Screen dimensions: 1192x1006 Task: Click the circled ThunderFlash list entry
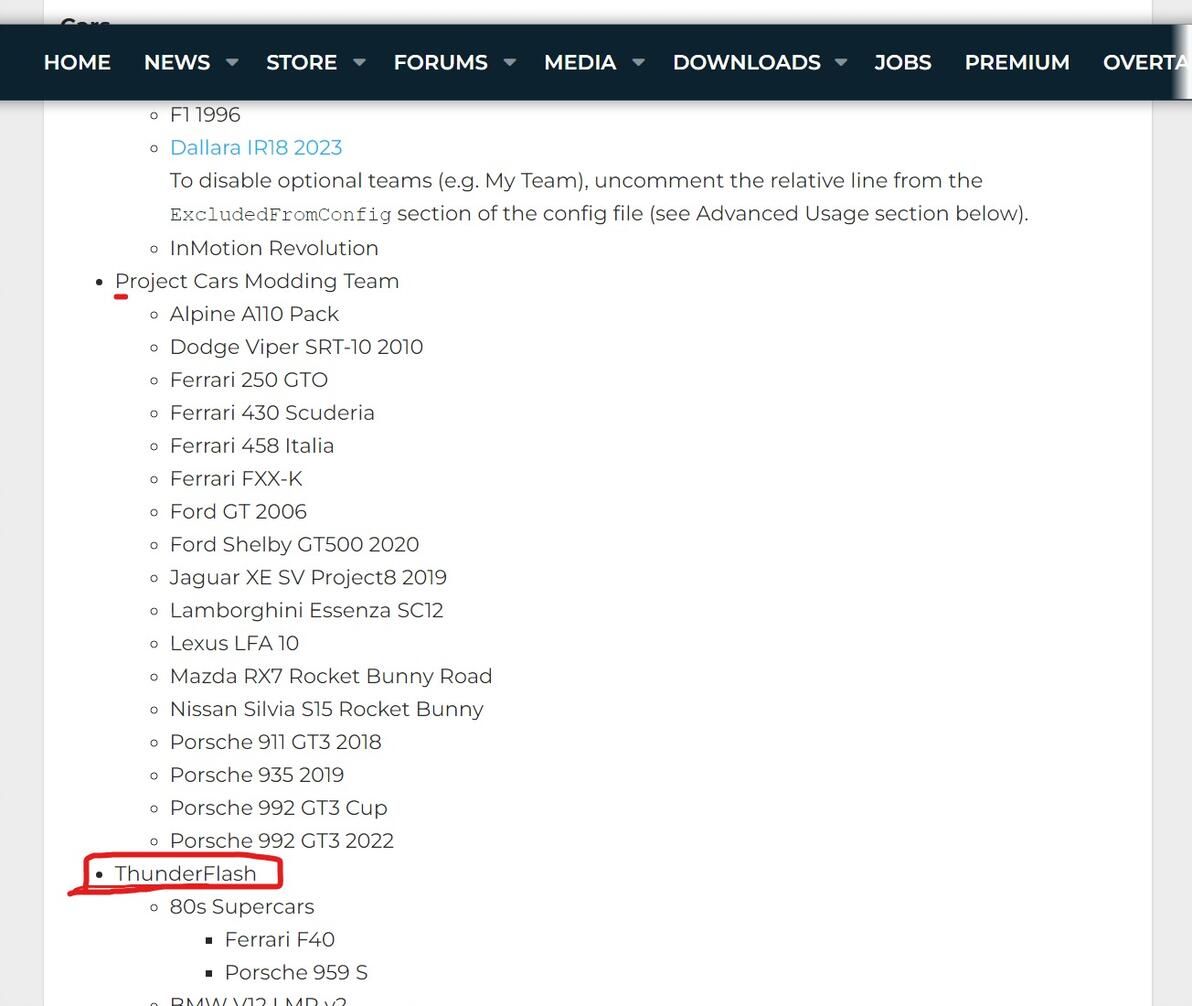[185, 873]
